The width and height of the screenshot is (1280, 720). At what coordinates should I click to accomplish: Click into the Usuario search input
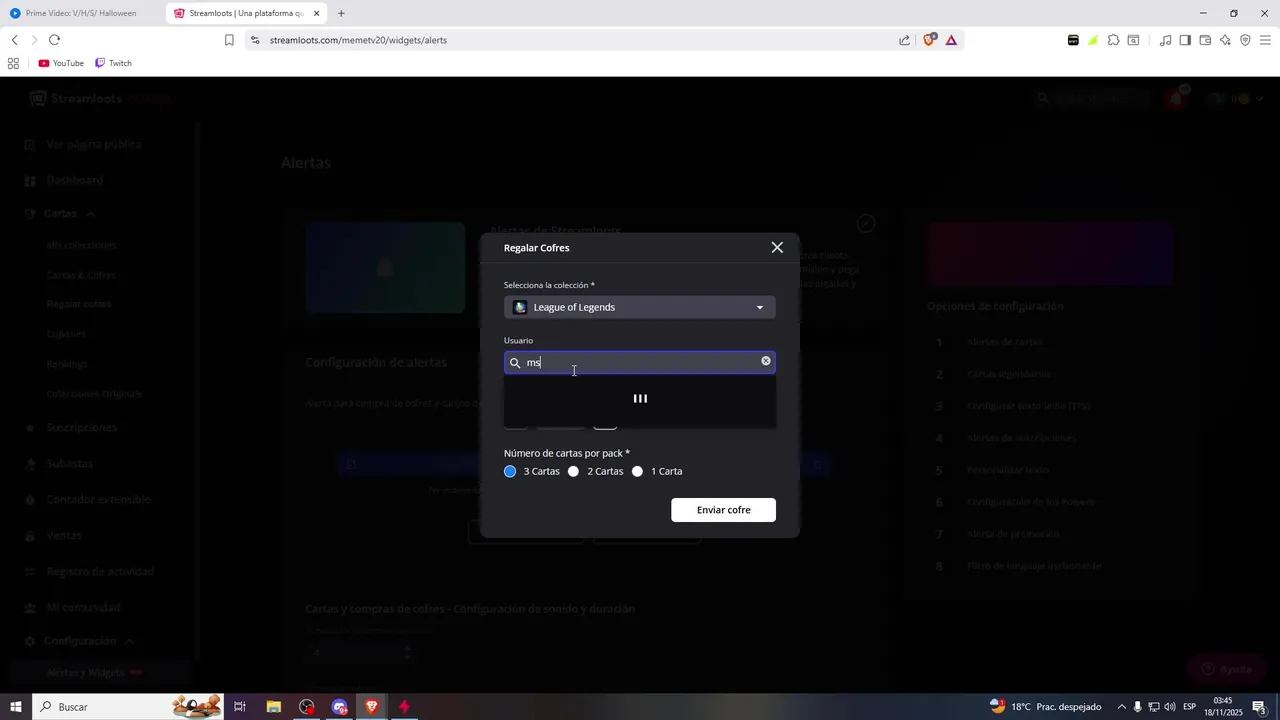coord(640,362)
